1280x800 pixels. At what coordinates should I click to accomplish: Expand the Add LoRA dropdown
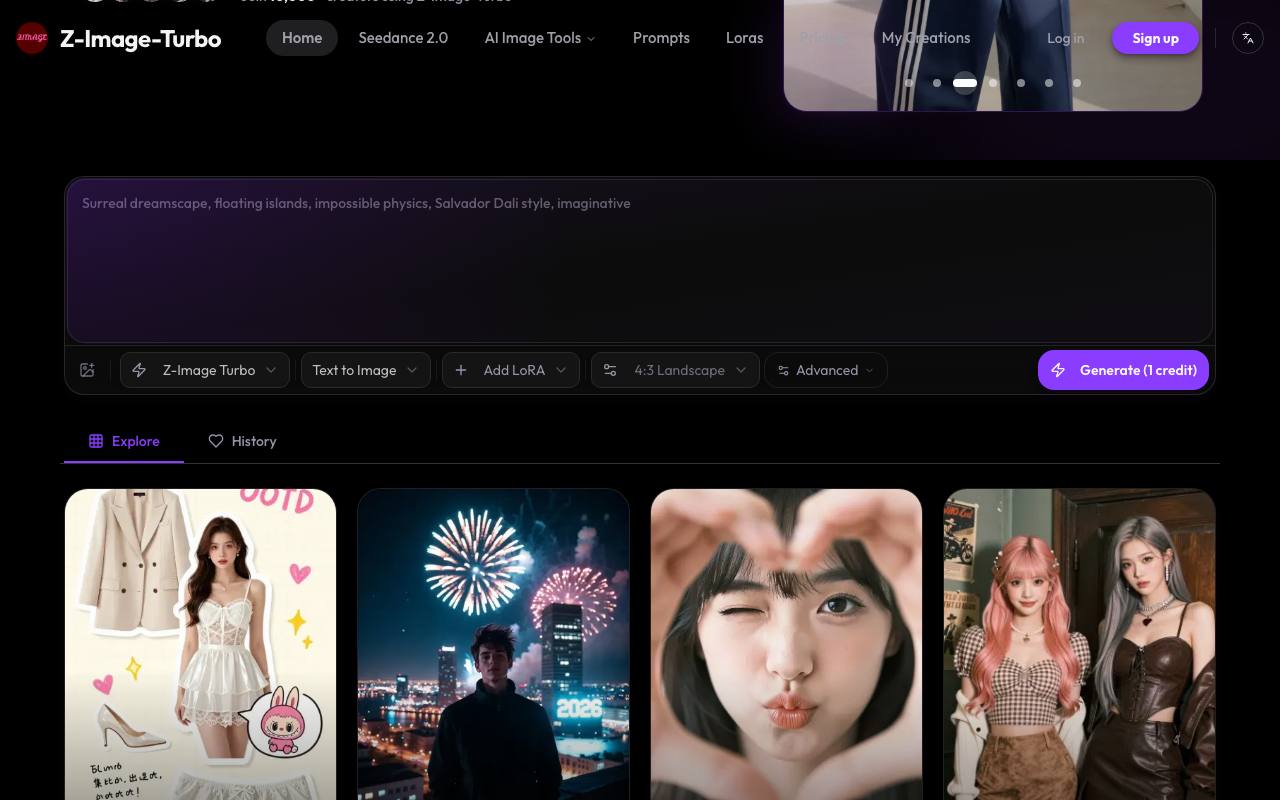click(511, 370)
